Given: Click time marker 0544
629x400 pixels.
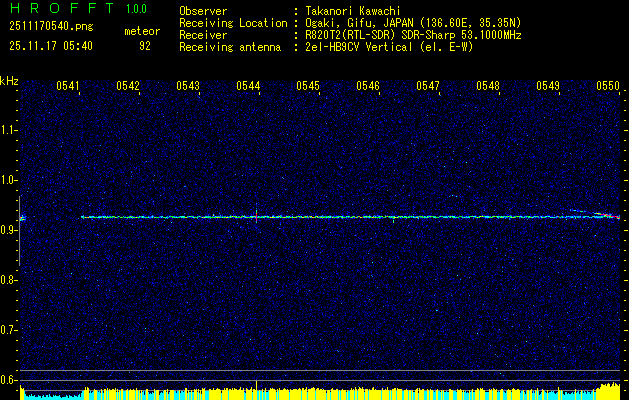Looking at the screenshot, I should [x=248, y=85].
